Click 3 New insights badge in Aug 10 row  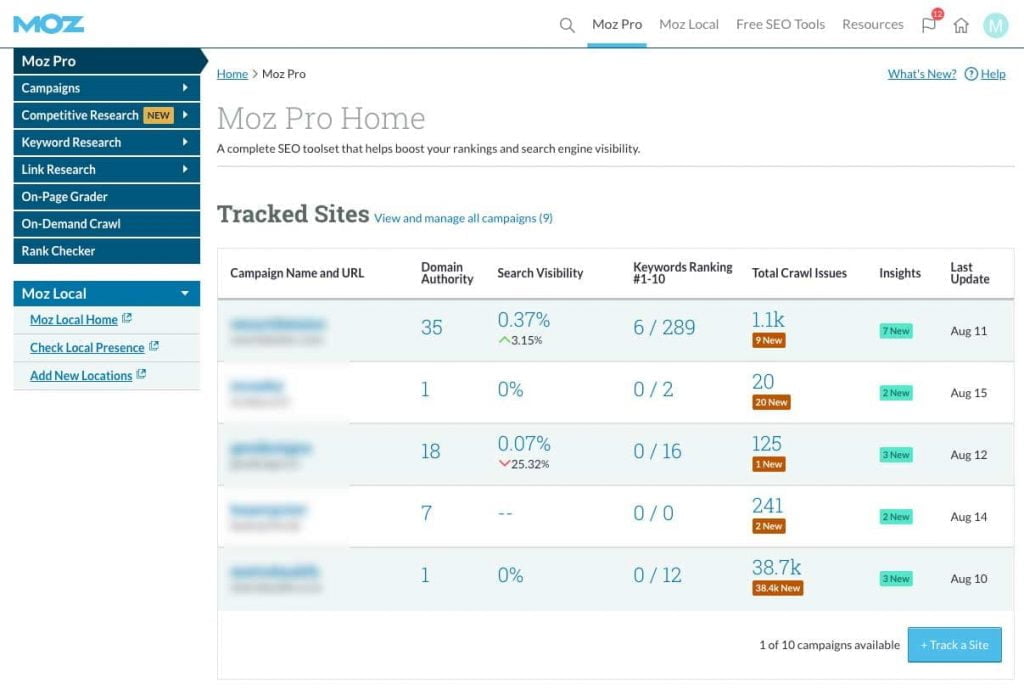[895, 579]
